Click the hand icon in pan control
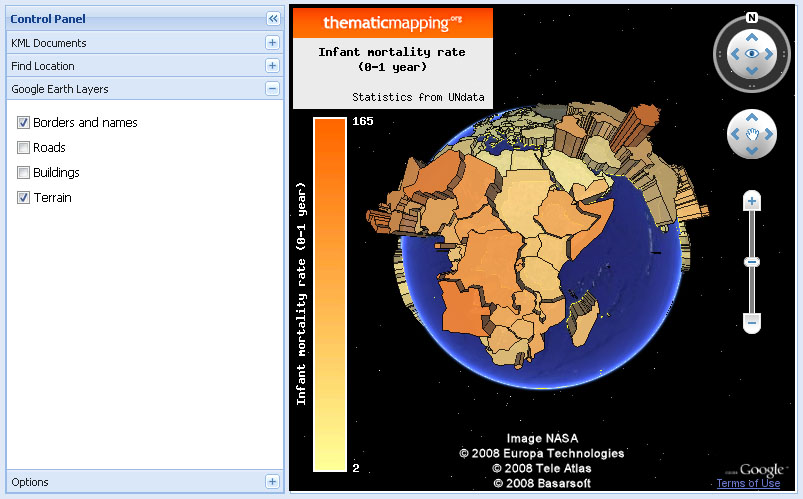This screenshot has height=499, width=803. [x=752, y=134]
